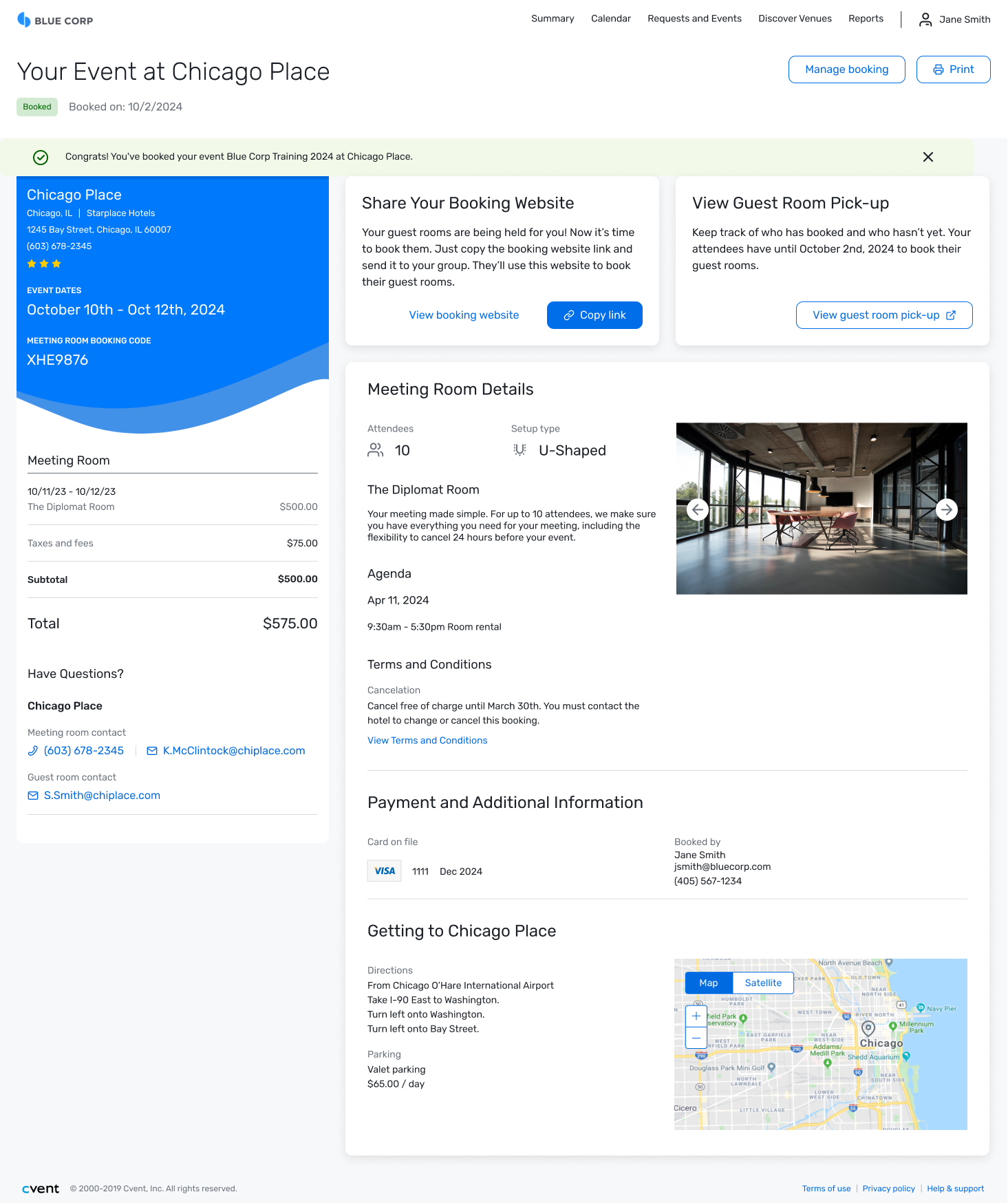Open View booking website link
Screen dimensions: 1008x1203
click(x=464, y=315)
